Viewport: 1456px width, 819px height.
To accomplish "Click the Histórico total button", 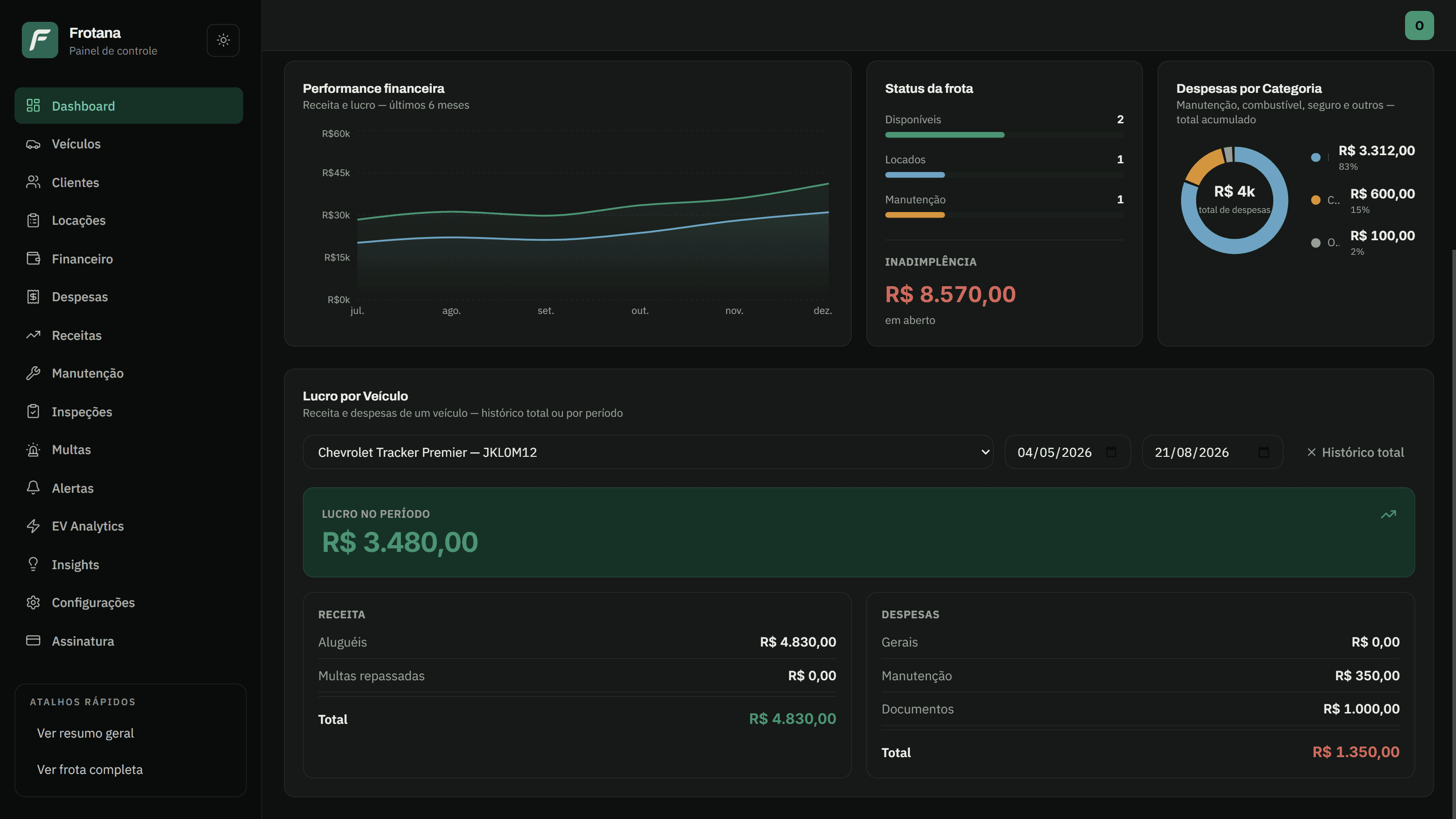I will click(1355, 452).
